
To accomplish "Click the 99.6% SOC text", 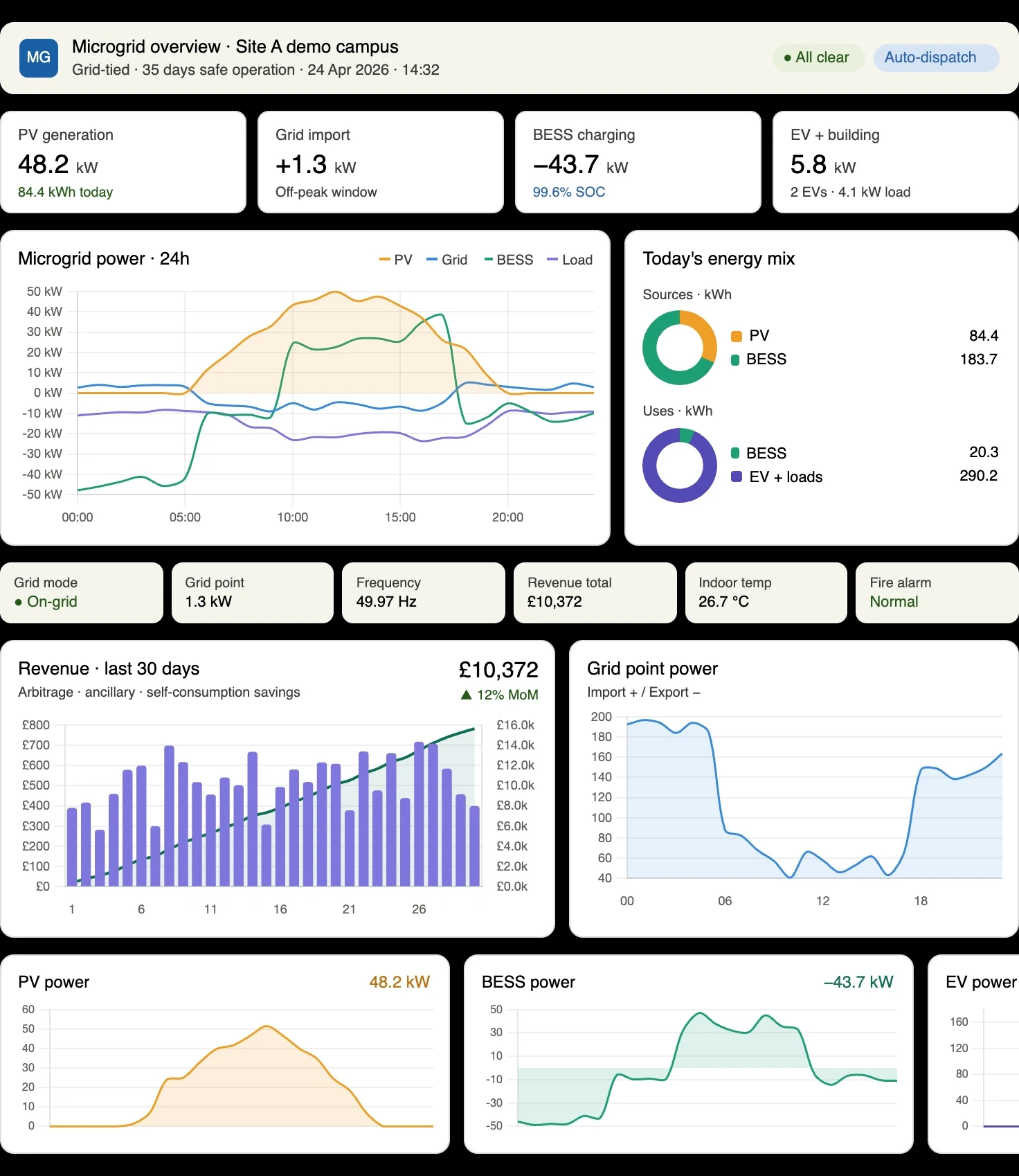I will point(569,192).
